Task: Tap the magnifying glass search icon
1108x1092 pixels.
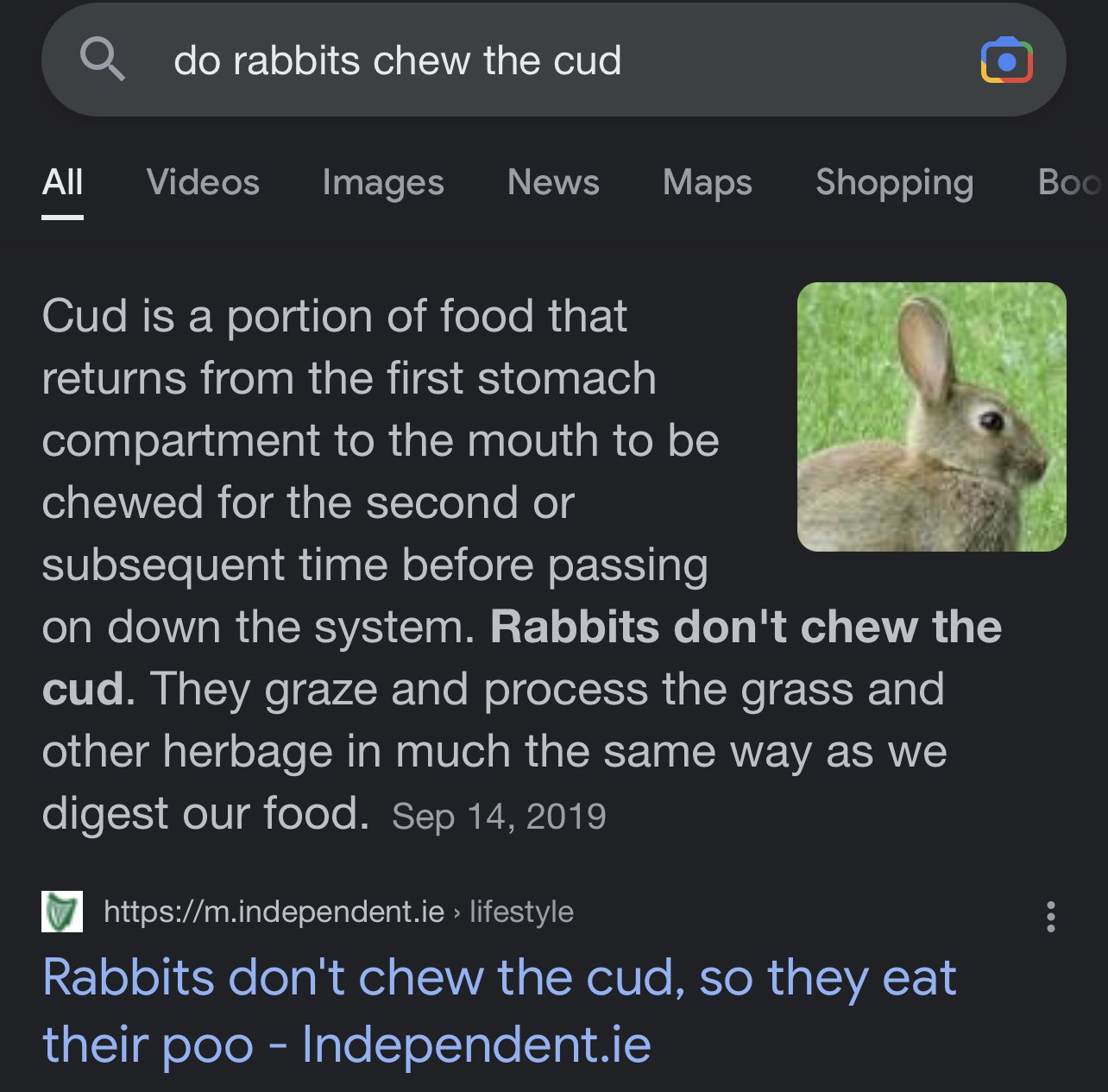Action: click(103, 60)
